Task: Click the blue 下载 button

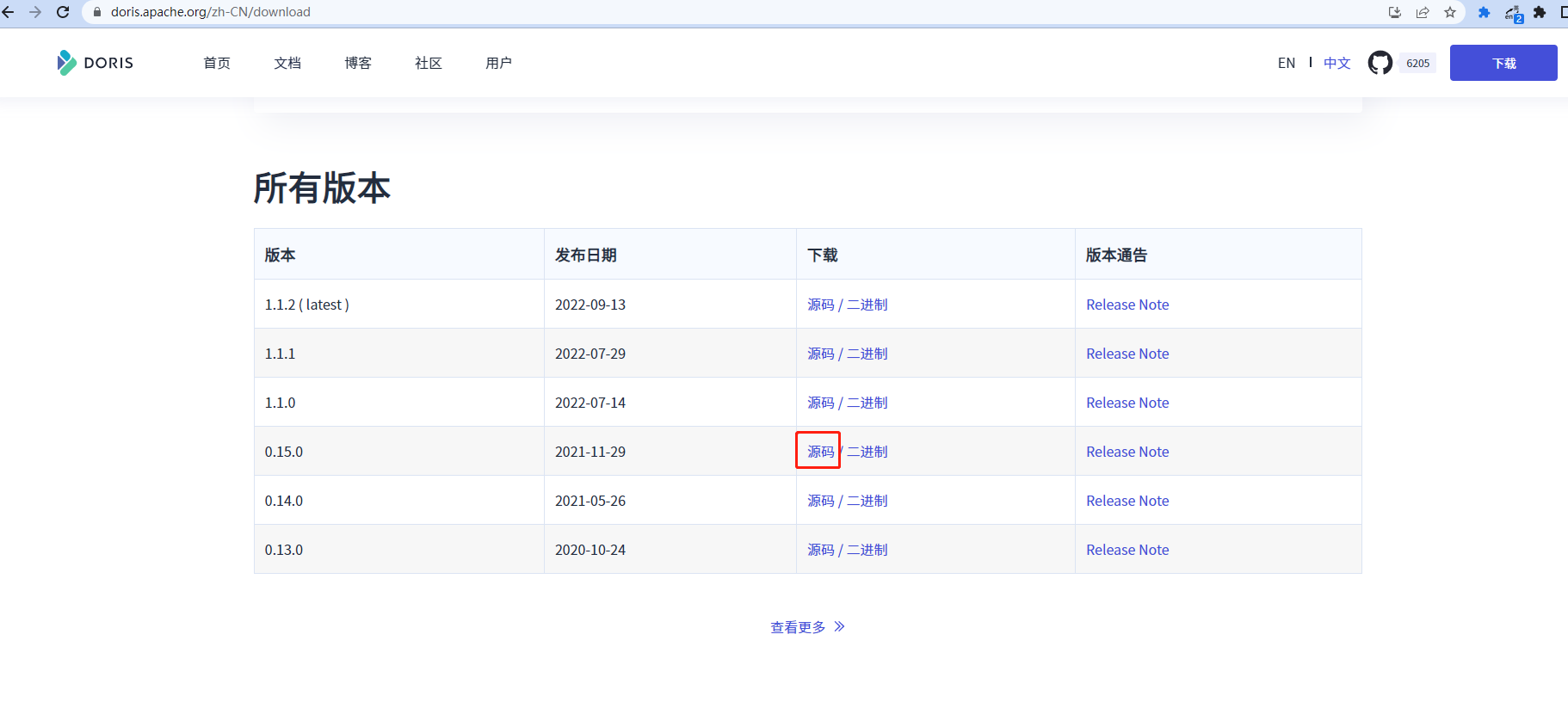Action: (1503, 63)
